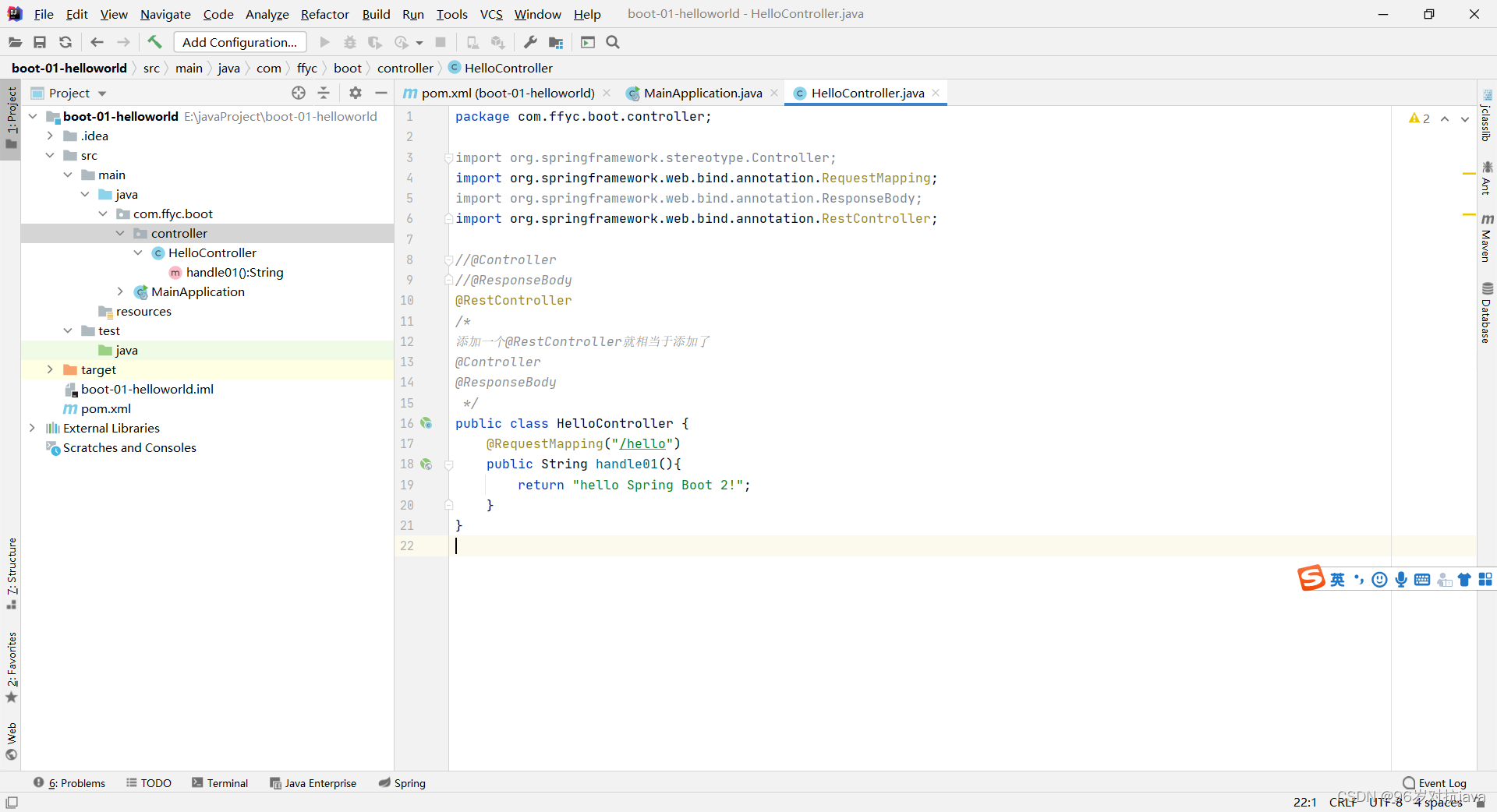Open the TODO tool window
1497x812 pixels.
coord(149,783)
